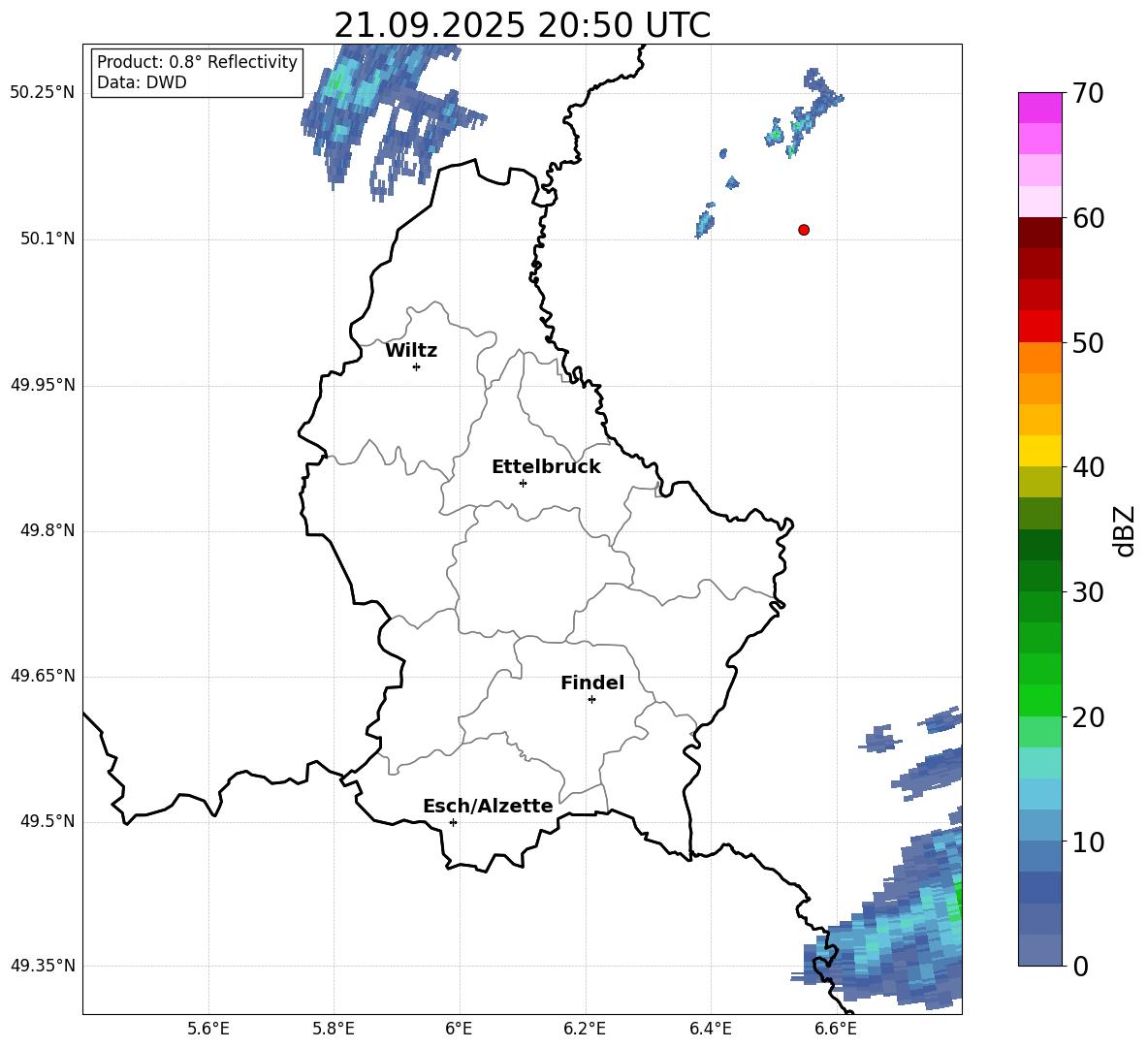The width and height of the screenshot is (1148, 1048).
Task: Click the dark green colorbar segment near 30
Action: pos(1039,575)
